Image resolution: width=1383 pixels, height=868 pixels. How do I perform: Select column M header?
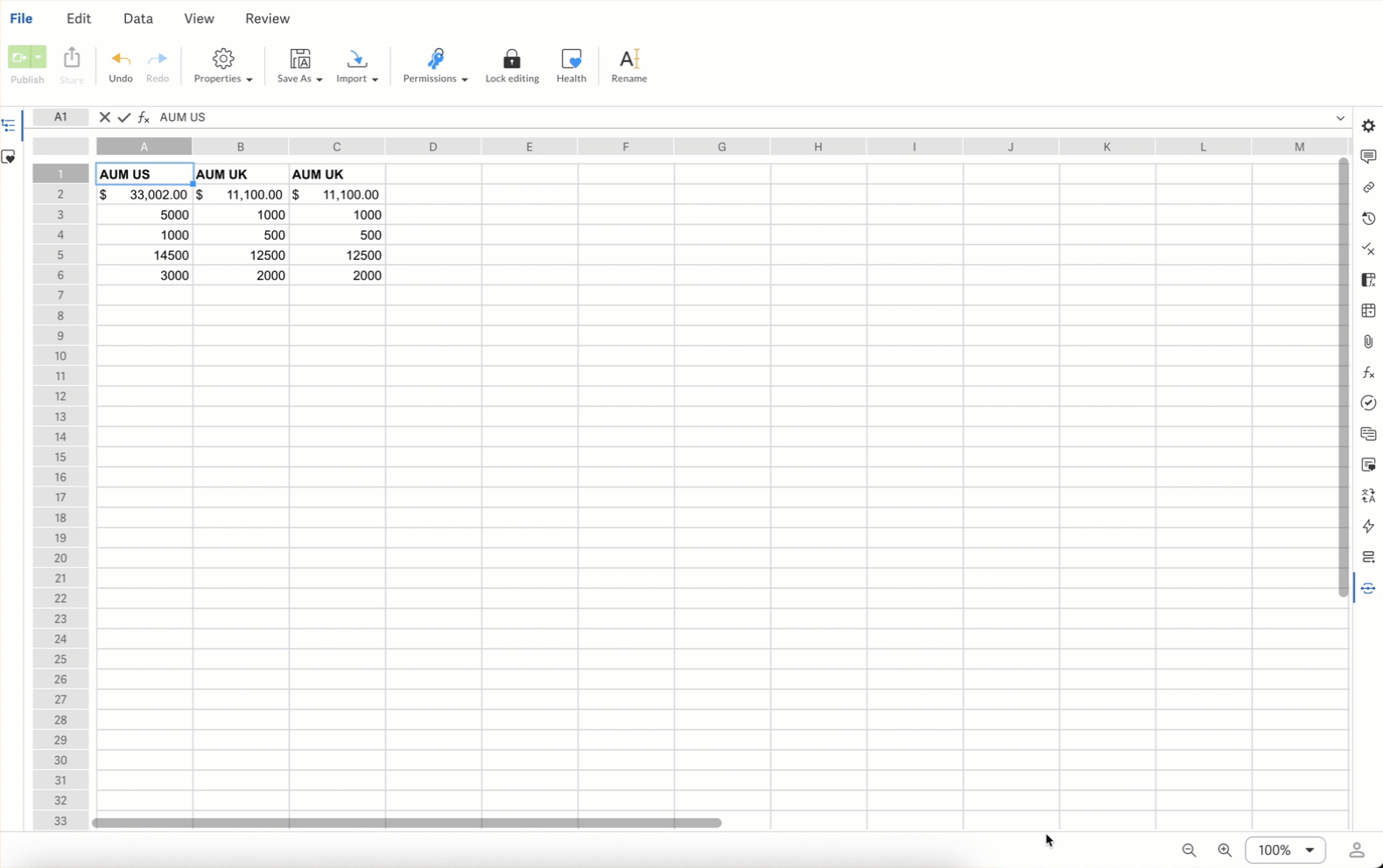pyautogui.click(x=1299, y=147)
